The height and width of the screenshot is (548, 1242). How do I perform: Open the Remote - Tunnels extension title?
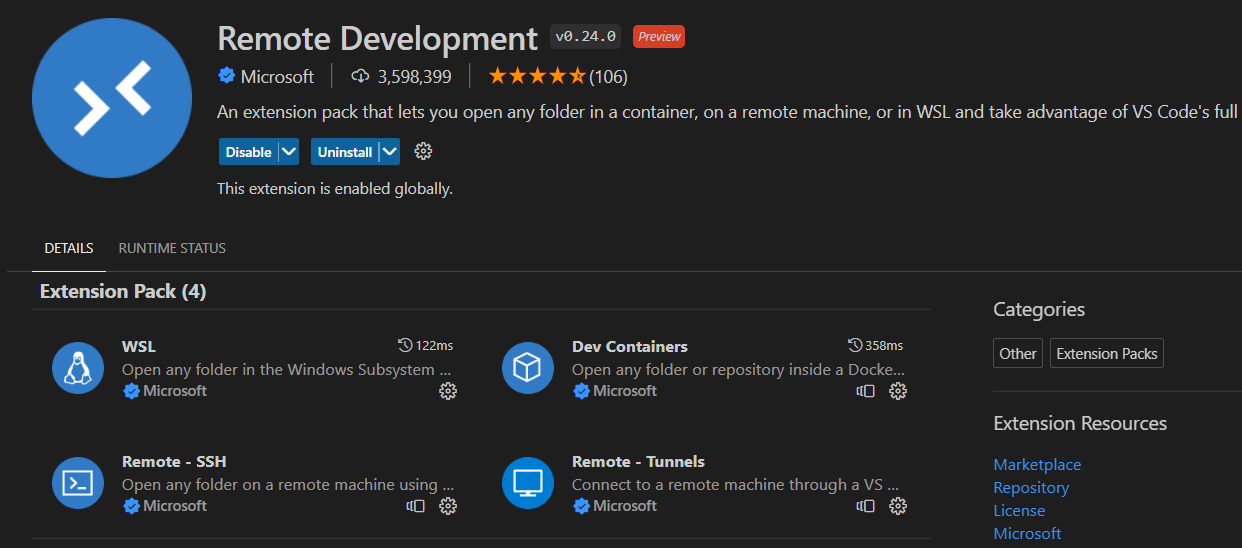tap(638, 461)
